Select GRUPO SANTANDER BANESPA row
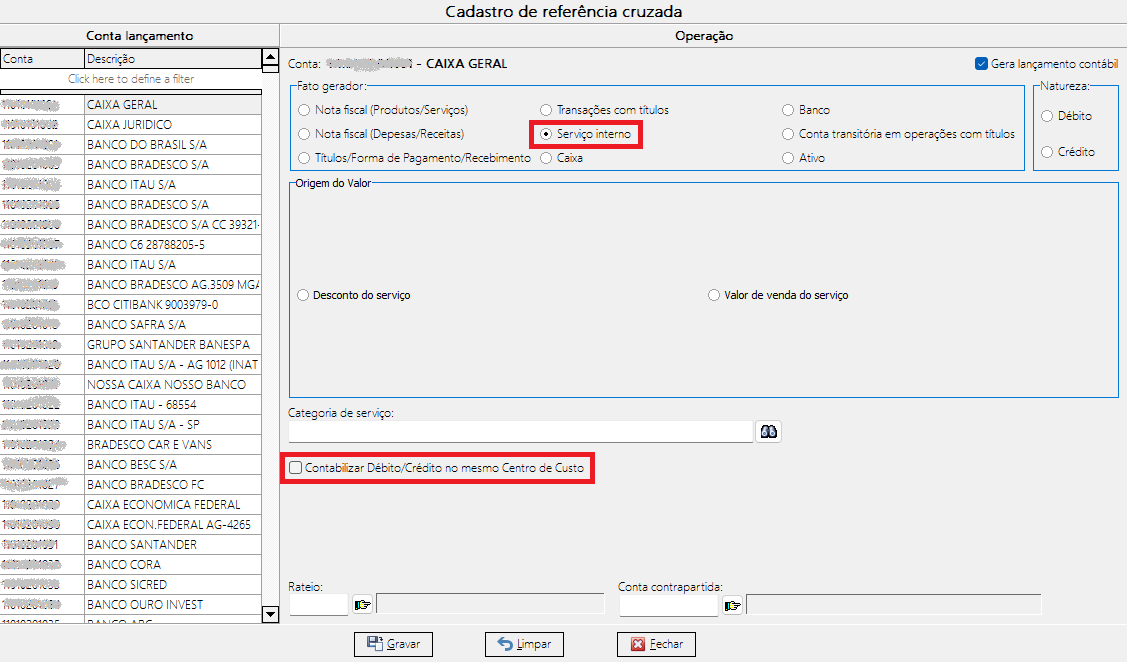Screen dimensions: 1127x662 (x=131, y=345)
